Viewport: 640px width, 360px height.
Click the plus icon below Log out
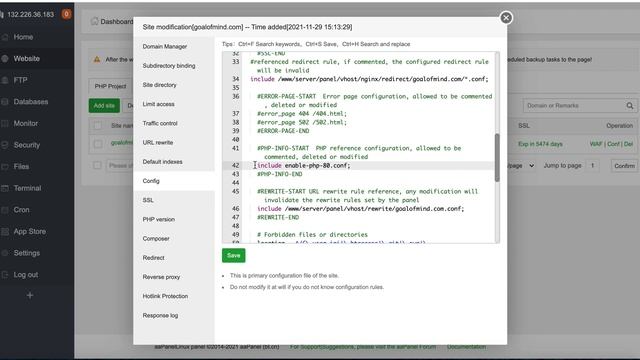point(30,295)
